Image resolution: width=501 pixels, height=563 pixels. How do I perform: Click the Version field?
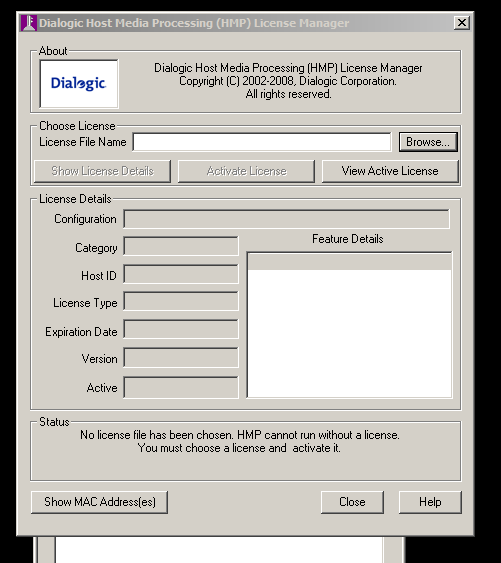click(x=181, y=358)
